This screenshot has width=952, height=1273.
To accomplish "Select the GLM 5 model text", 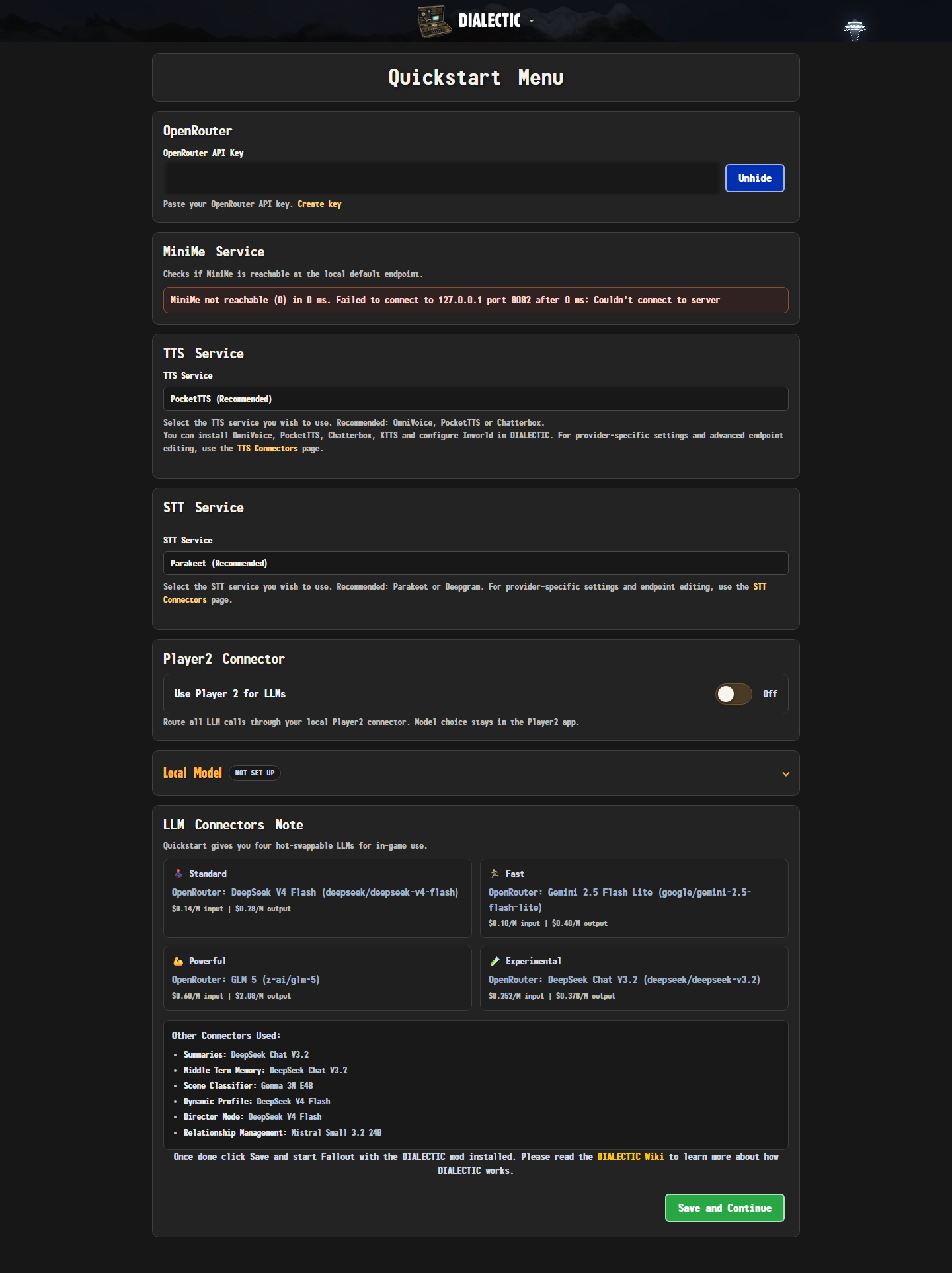I will tap(245, 980).
